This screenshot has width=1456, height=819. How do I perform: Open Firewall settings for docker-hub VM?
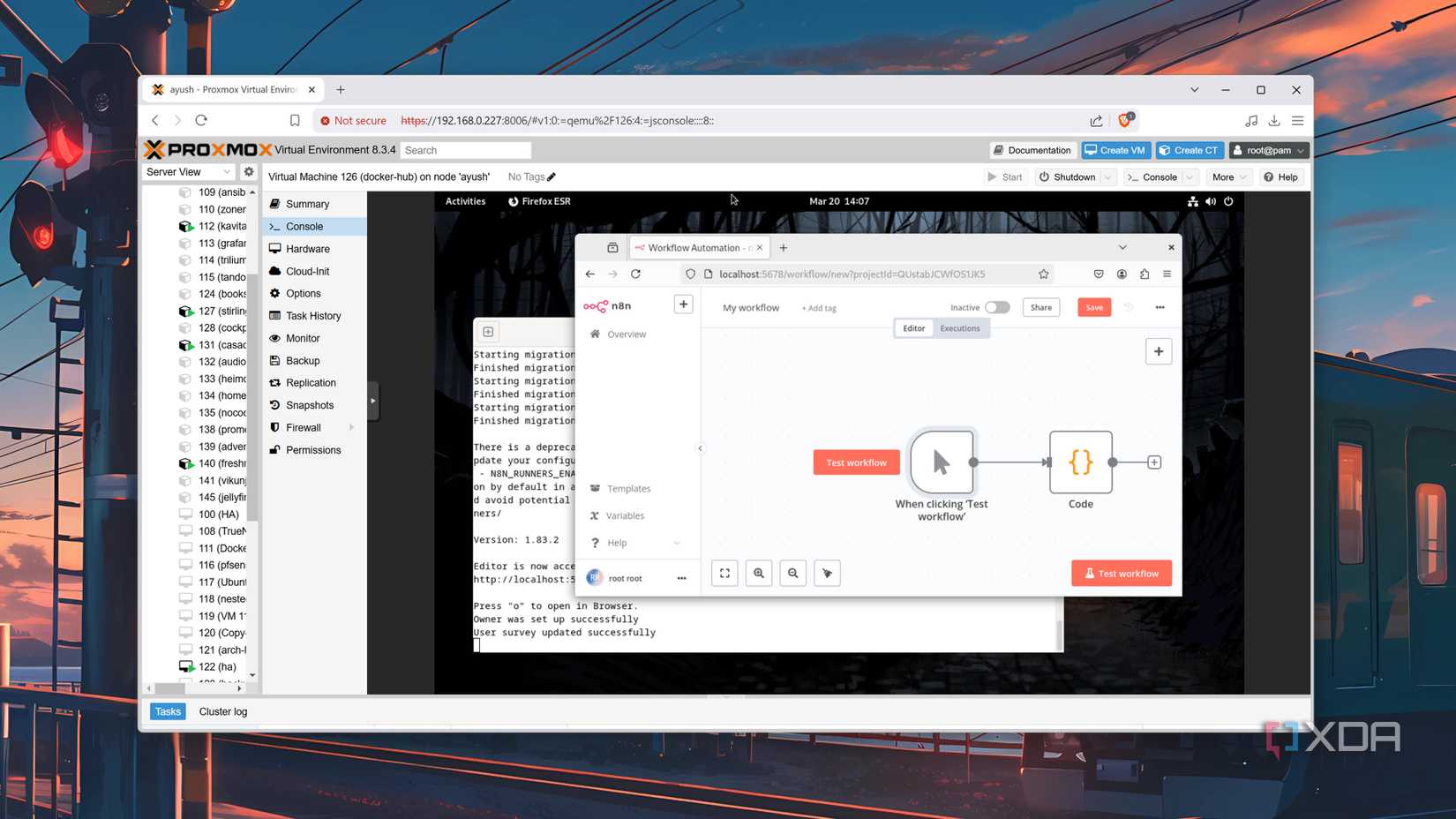point(303,427)
